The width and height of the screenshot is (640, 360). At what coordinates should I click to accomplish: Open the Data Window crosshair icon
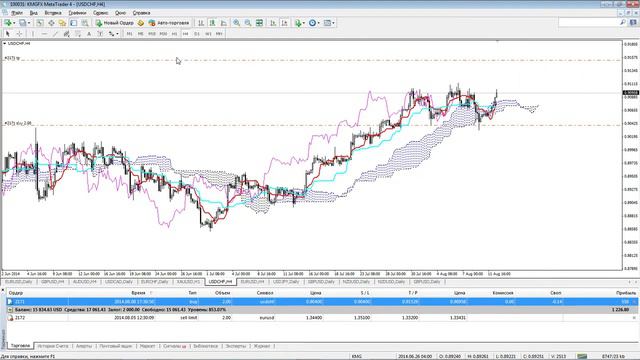tap(51, 23)
